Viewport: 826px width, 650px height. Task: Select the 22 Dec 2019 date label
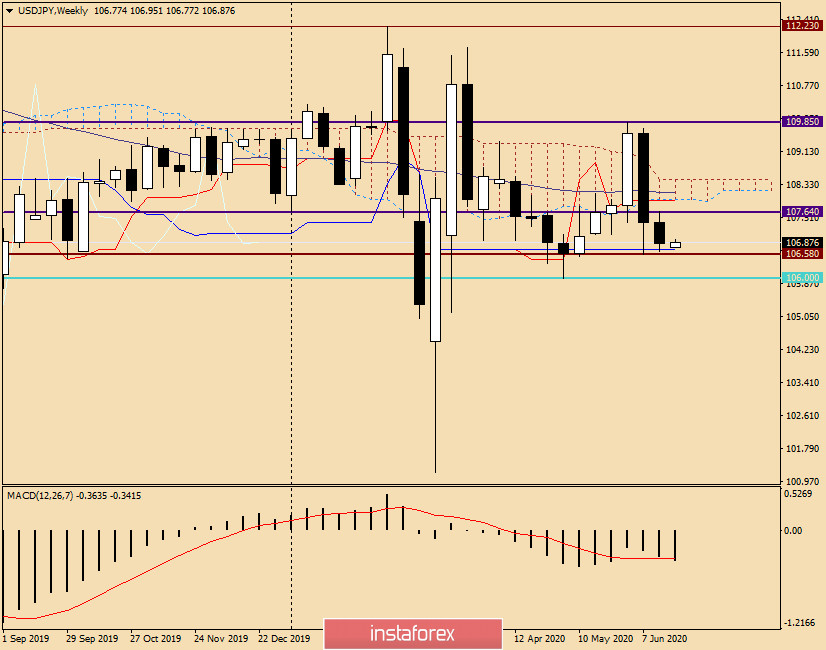pos(283,637)
